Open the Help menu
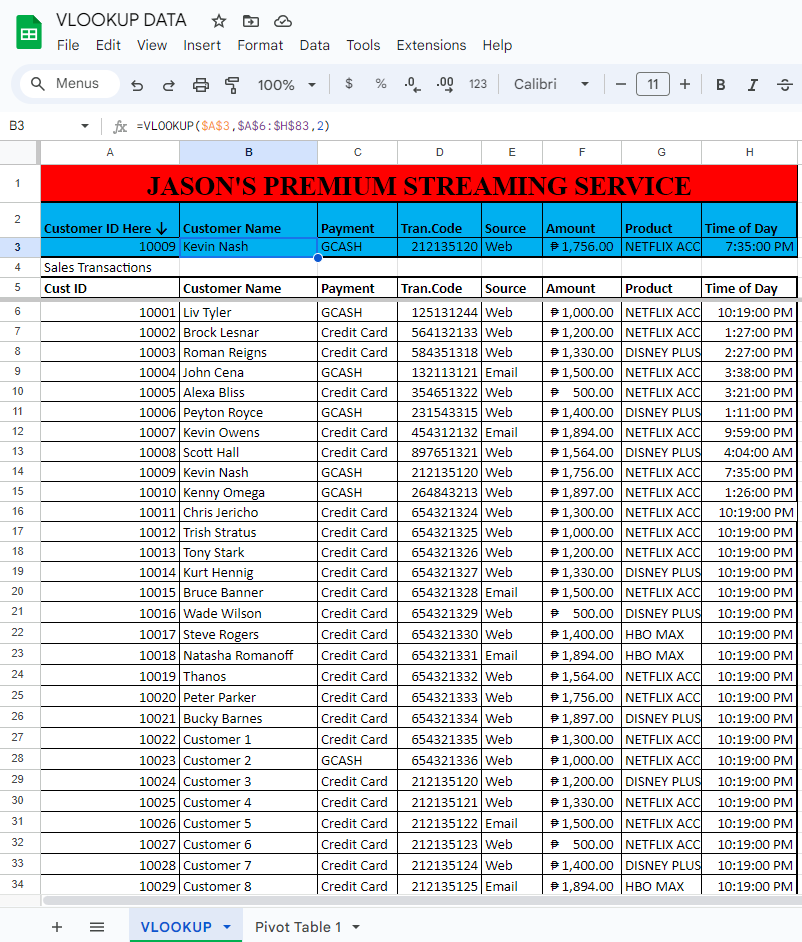802x942 pixels. pos(497,46)
